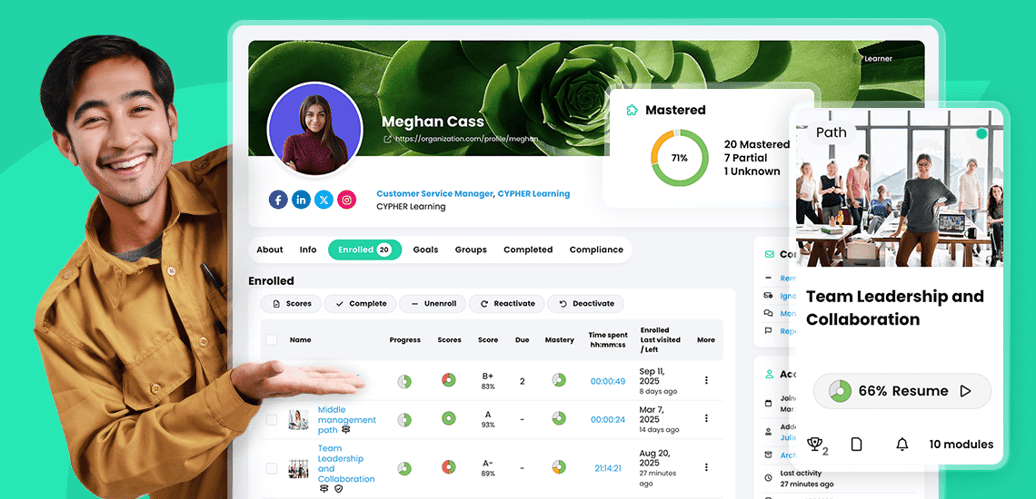Click the shield-check icon under Team Leadership and Collaboration
The height and width of the screenshot is (499, 1036).
[x=338, y=488]
